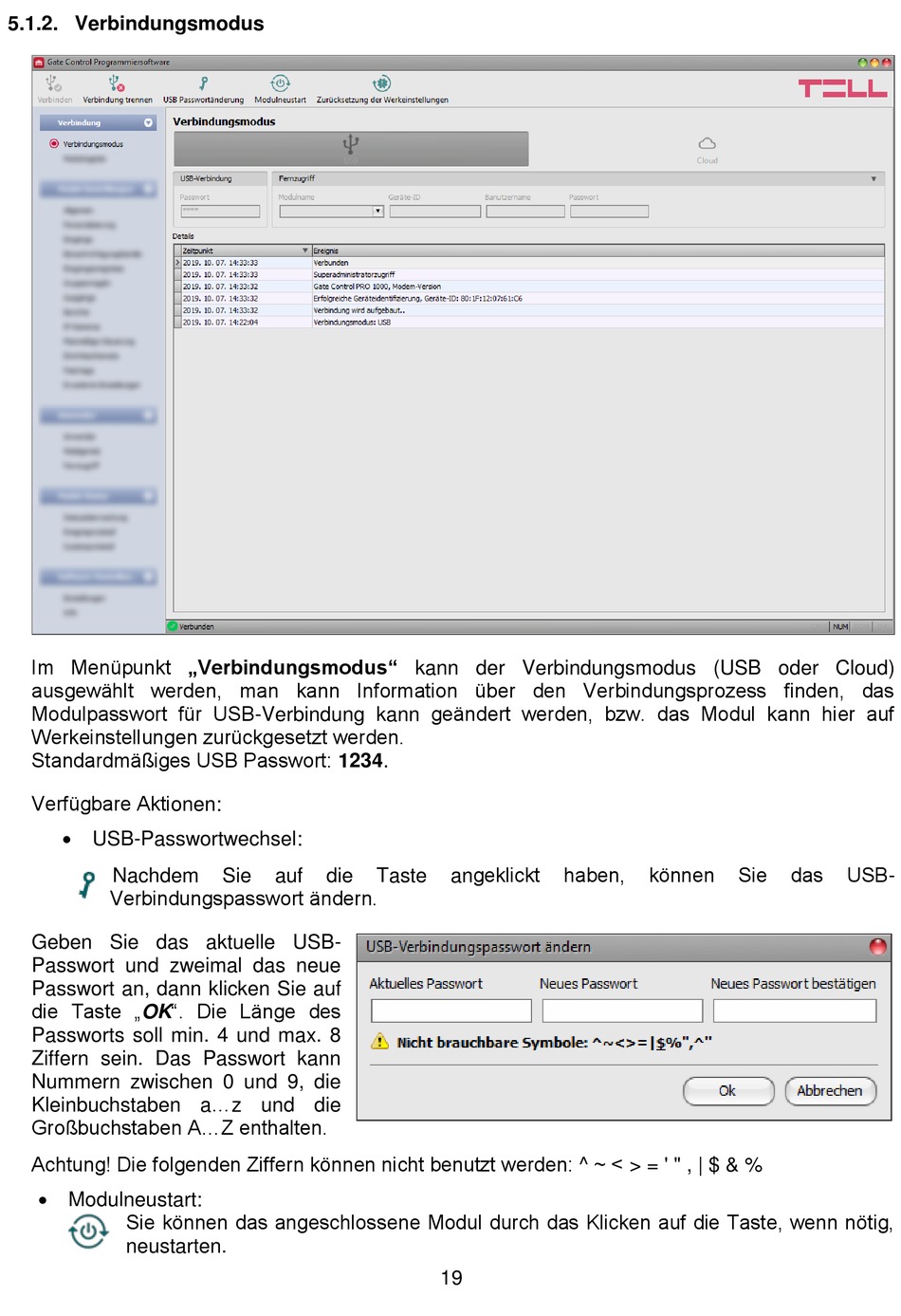Screen dimensions: 901x1316
Task: Click the Verbinden toolbar icon
Action: (53, 83)
